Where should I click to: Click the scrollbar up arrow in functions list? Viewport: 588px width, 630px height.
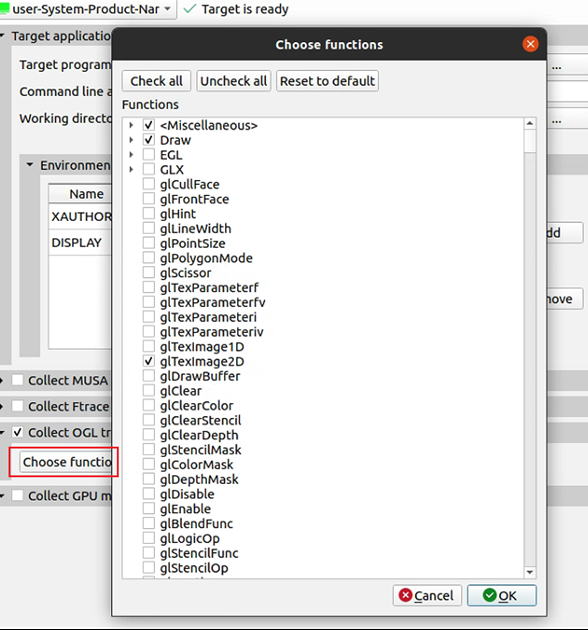click(x=530, y=124)
